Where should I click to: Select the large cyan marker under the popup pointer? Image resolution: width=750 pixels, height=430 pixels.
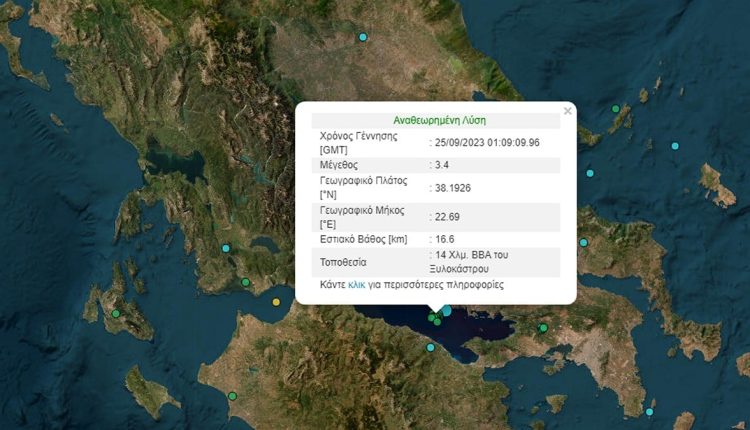pyautogui.click(x=446, y=311)
